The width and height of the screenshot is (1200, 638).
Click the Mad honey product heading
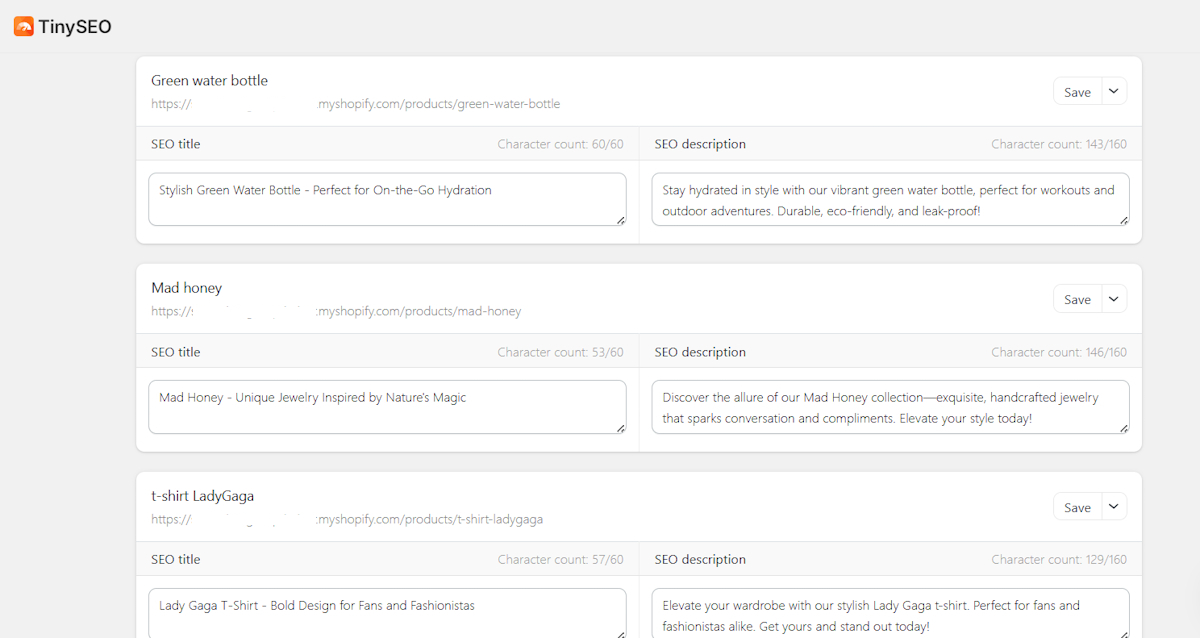click(186, 288)
